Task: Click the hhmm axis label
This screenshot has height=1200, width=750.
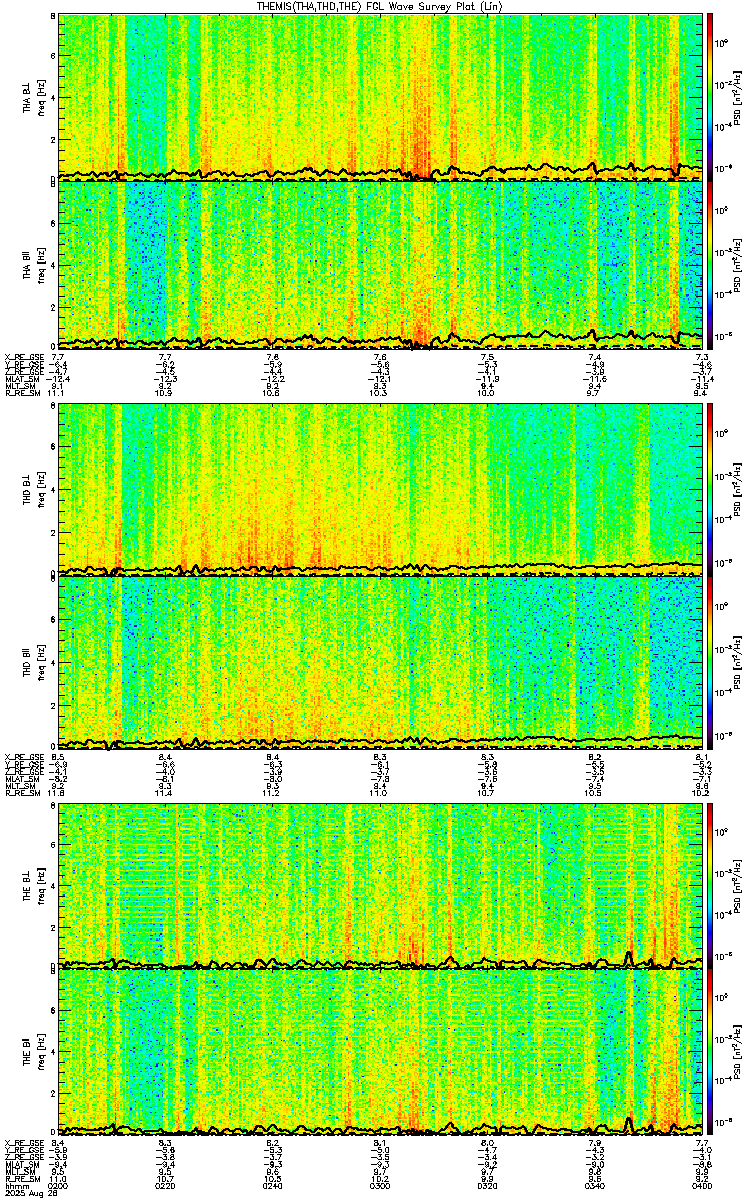Action: [15, 1186]
